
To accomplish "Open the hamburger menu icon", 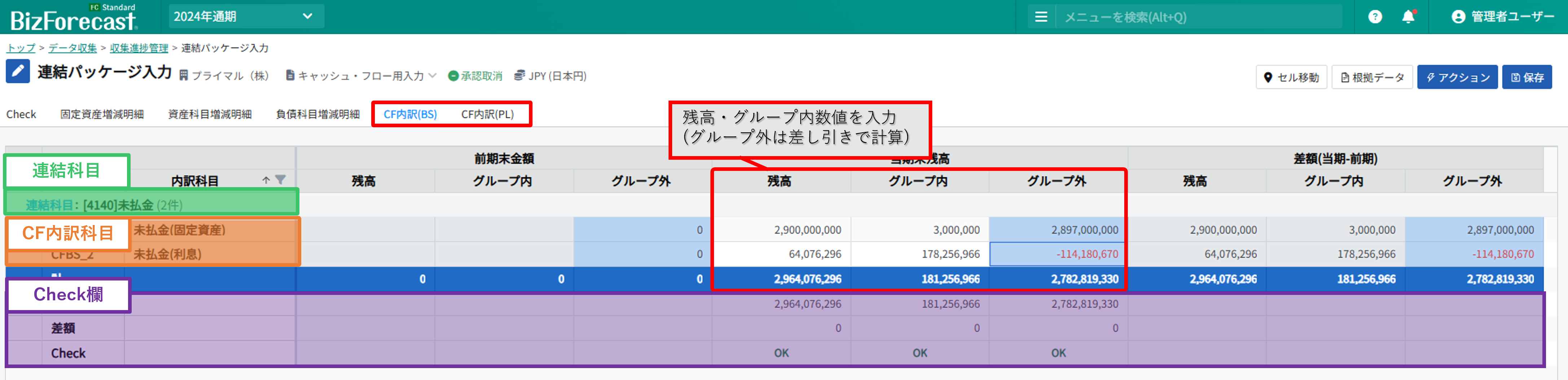I will pyautogui.click(x=1041, y=17).
